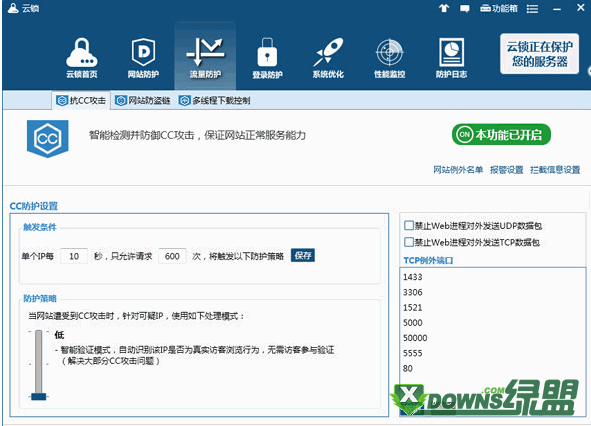Open the 系统优化 rocket icon
Viewport: 591px width, 426px height.
328,58
